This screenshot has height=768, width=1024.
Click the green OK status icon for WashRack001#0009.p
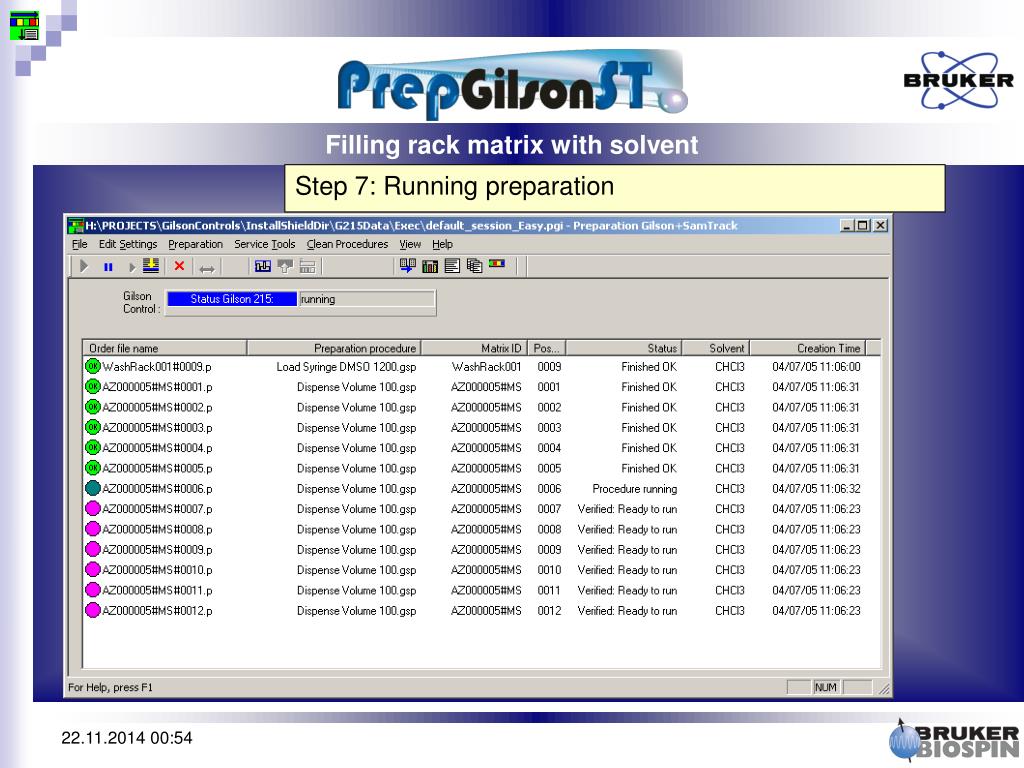click(x=93, y=366)
